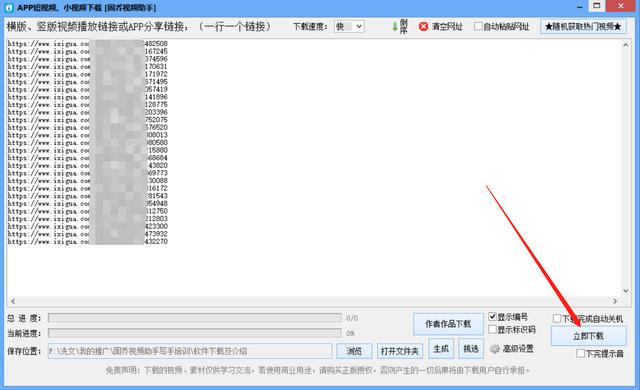Click the URL line ending in 432270
This screenshot has height=390, width=640.
click(x=87, y=242)
